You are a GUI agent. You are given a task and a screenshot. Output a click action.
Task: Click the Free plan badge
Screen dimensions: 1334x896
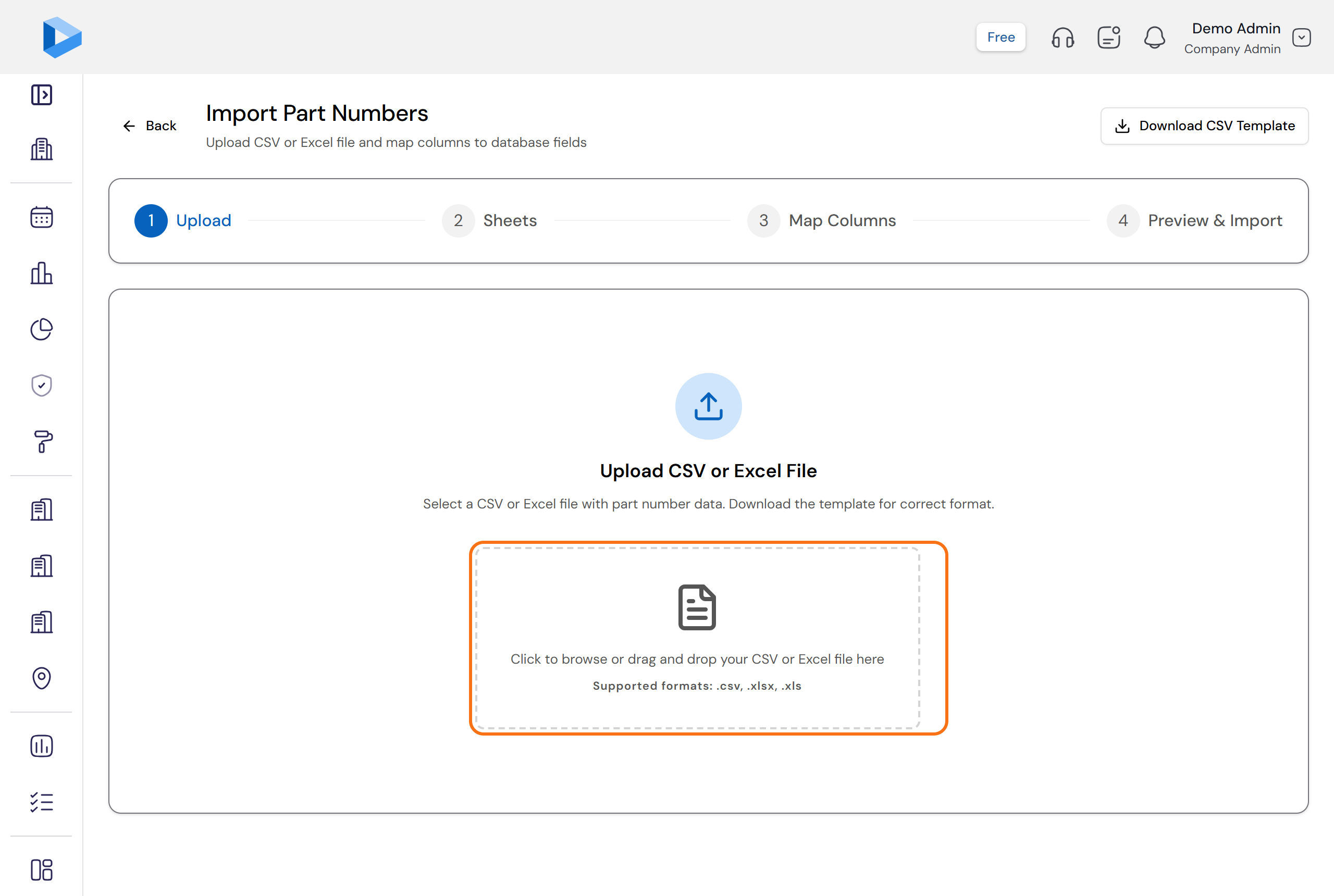[1000, 37]
